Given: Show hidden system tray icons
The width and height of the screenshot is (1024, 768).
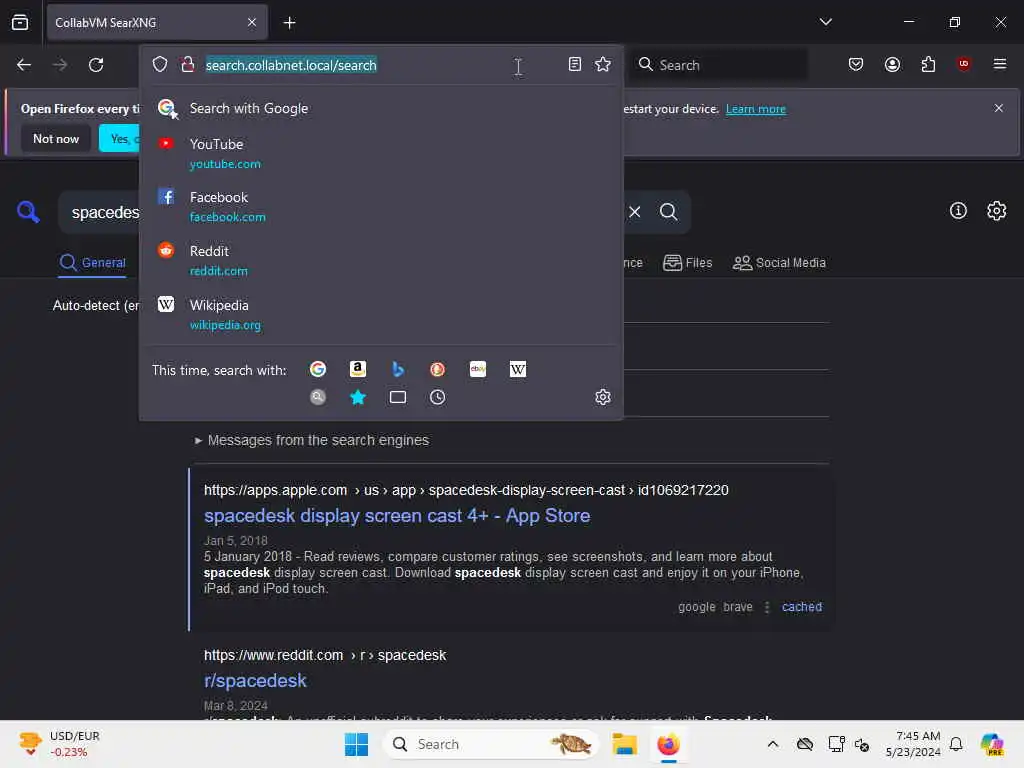Looking at the screenshot, I should pyautogui.click(x=773, y=744).
